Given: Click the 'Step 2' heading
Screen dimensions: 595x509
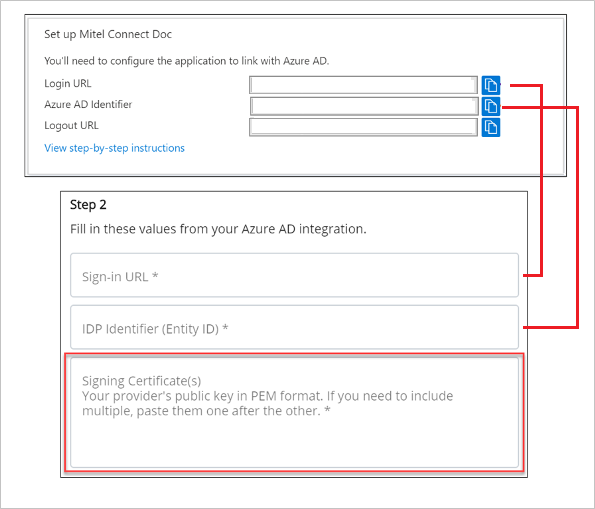Looking at the screenshot, I should pyautogui.click(x=88, y=205).
